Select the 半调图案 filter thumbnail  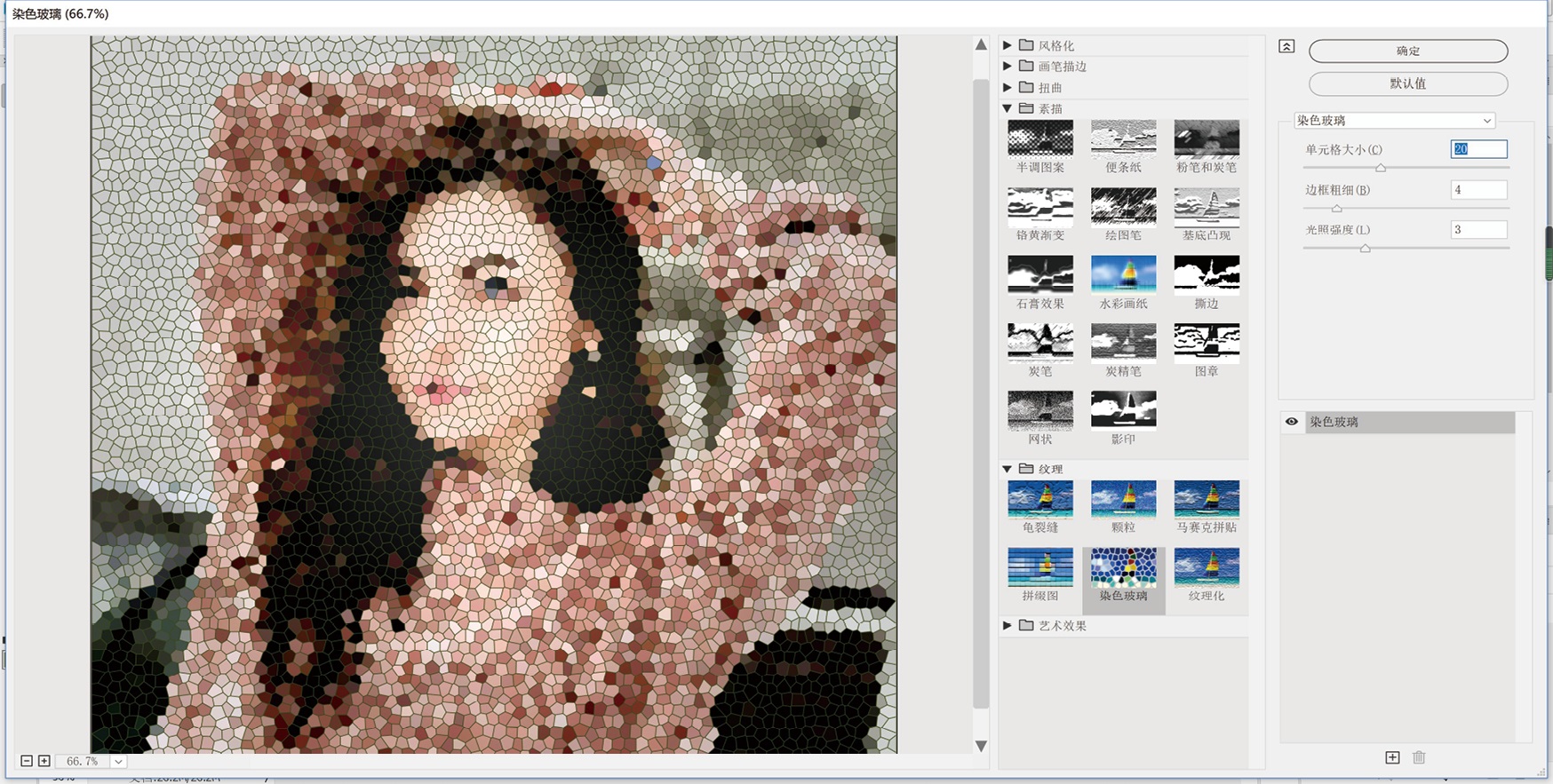[1040, 138]
